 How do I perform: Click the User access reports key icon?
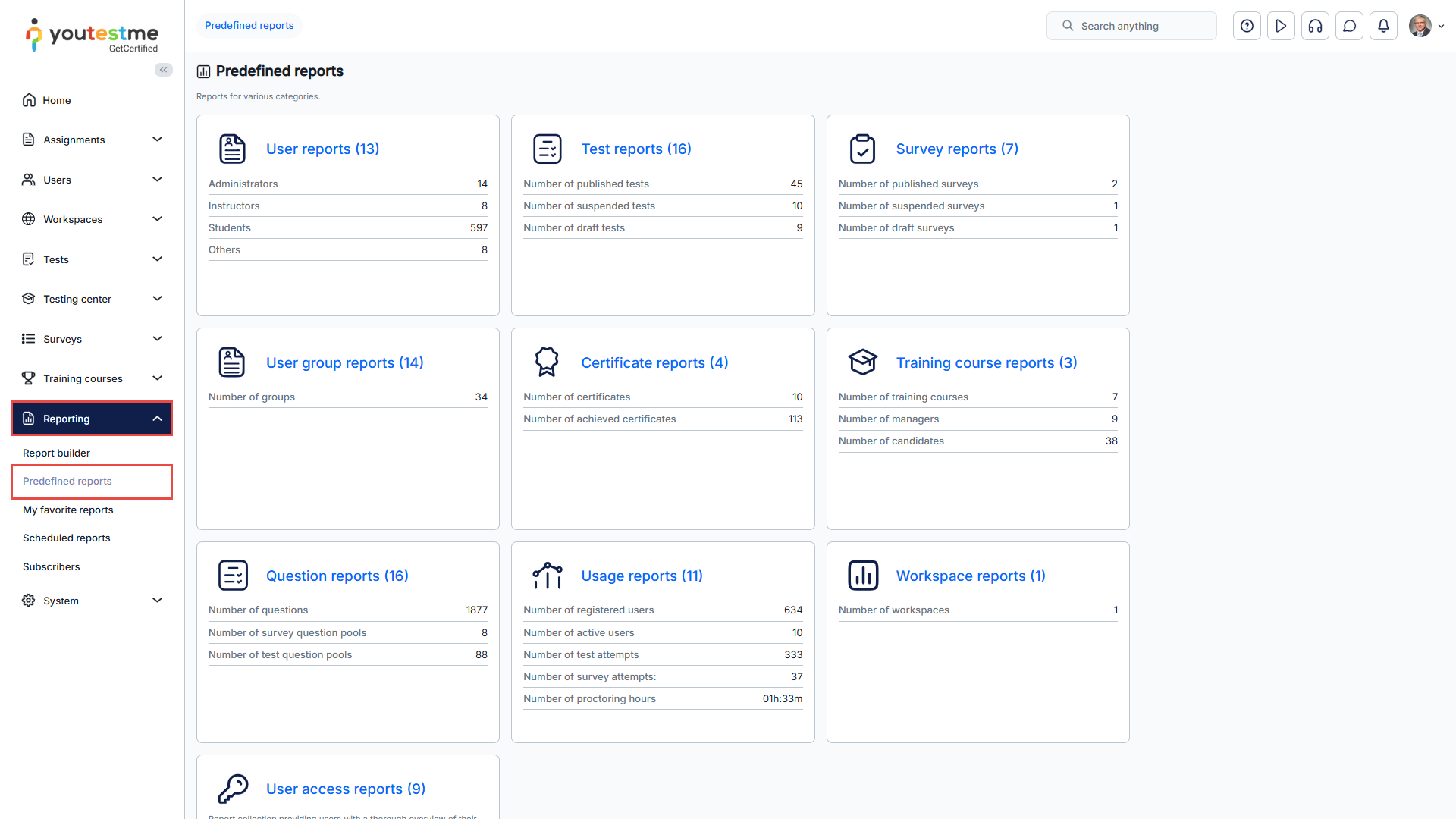point(233,789)
